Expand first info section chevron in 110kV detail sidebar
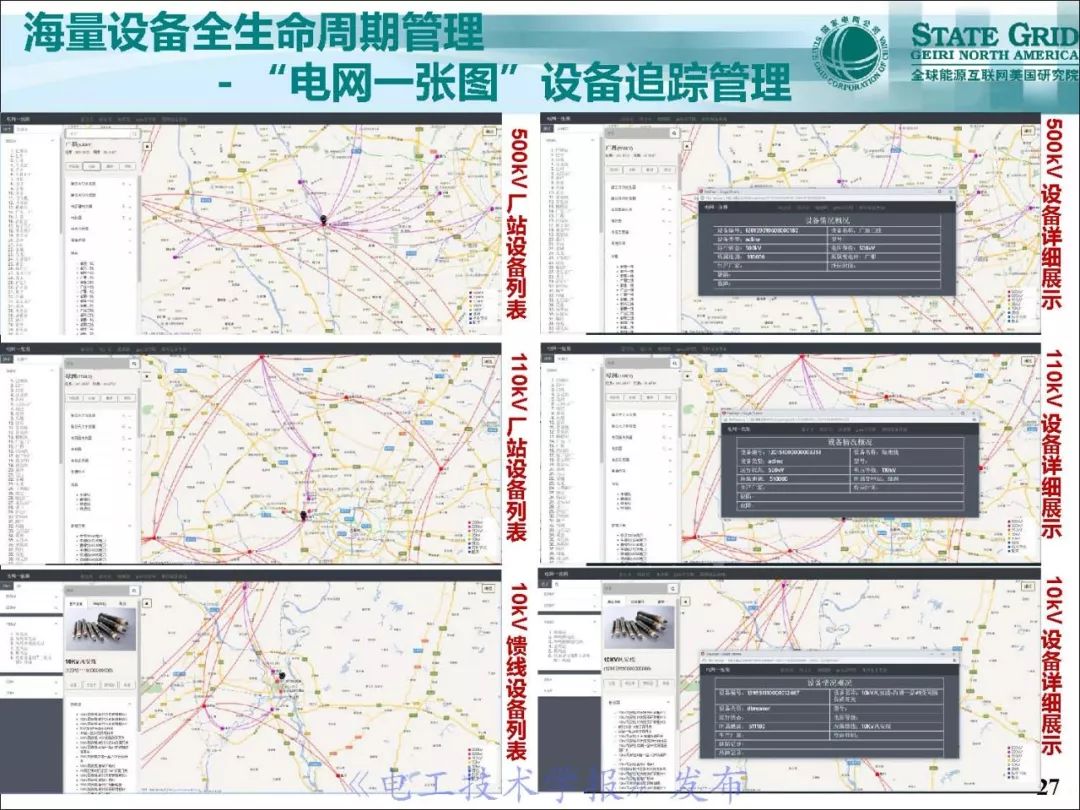1080x810 pixels. pos(669,415)
